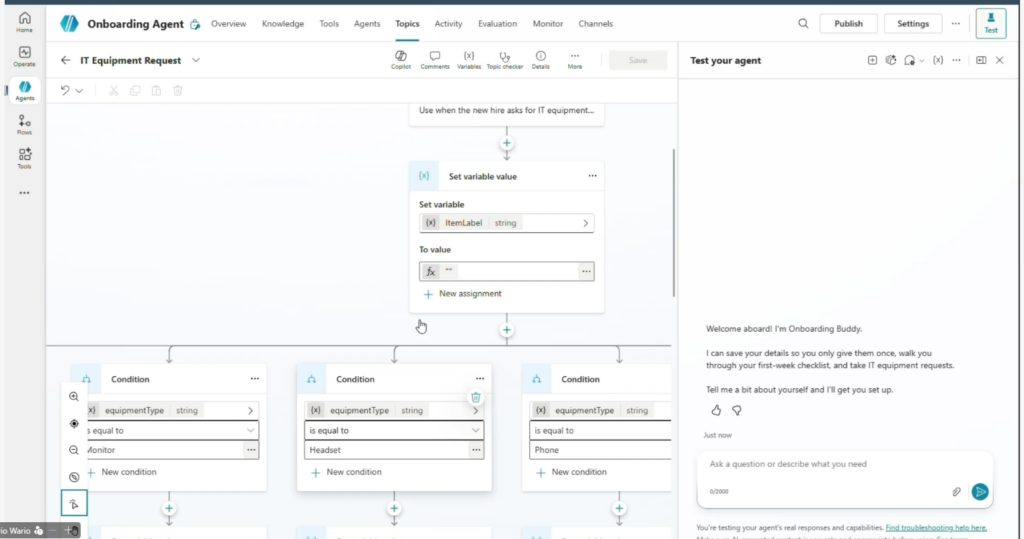Switch to the Channels tab

[x=596, y=24]
